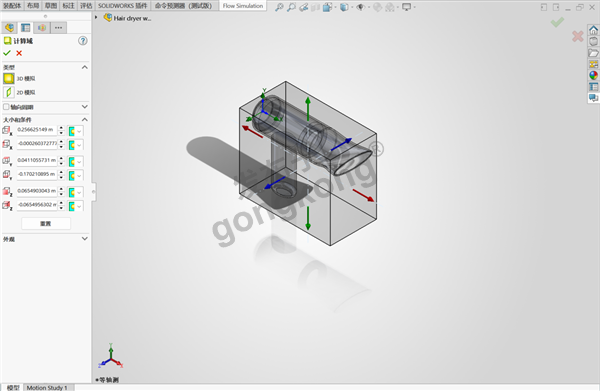Open SOLIDWORKS Resources home icon
Screen dimensions: 600x391
tap(593, 30)
